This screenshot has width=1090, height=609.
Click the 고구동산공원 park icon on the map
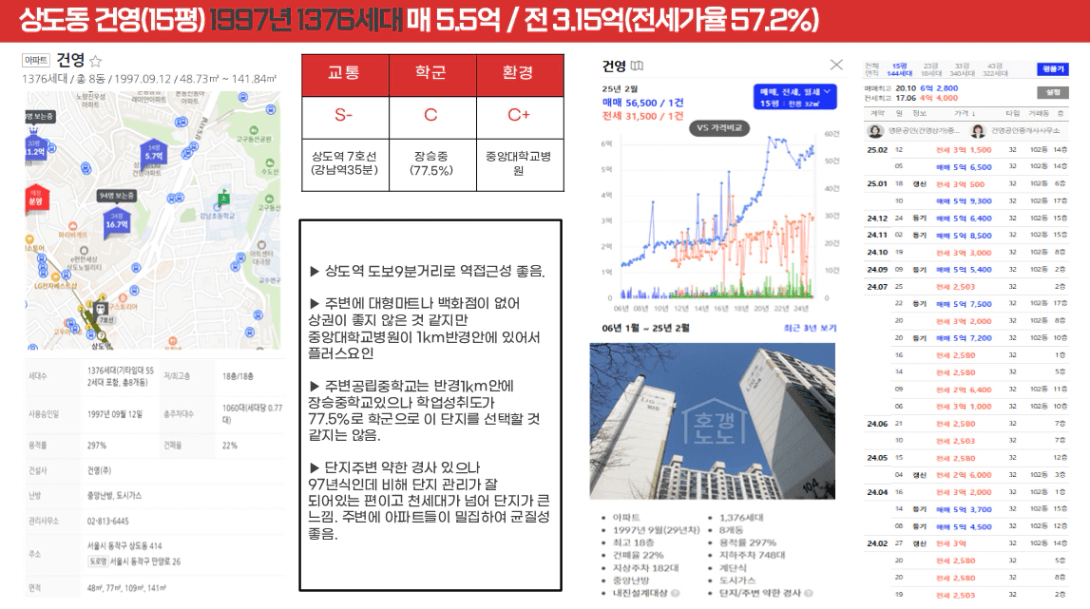[x=254, y=131]
